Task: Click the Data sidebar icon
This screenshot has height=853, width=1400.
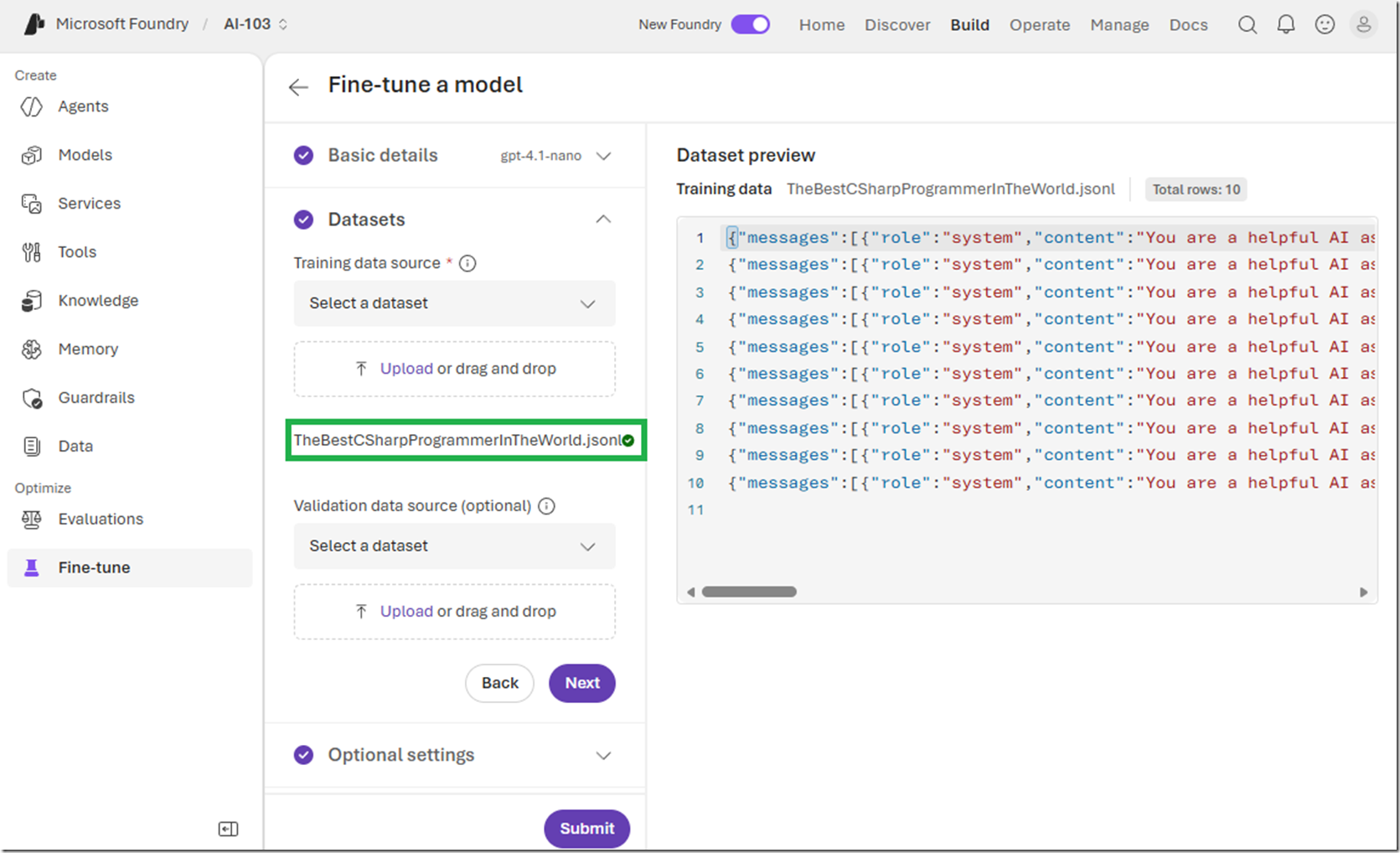Action: [x=32, y=447]
